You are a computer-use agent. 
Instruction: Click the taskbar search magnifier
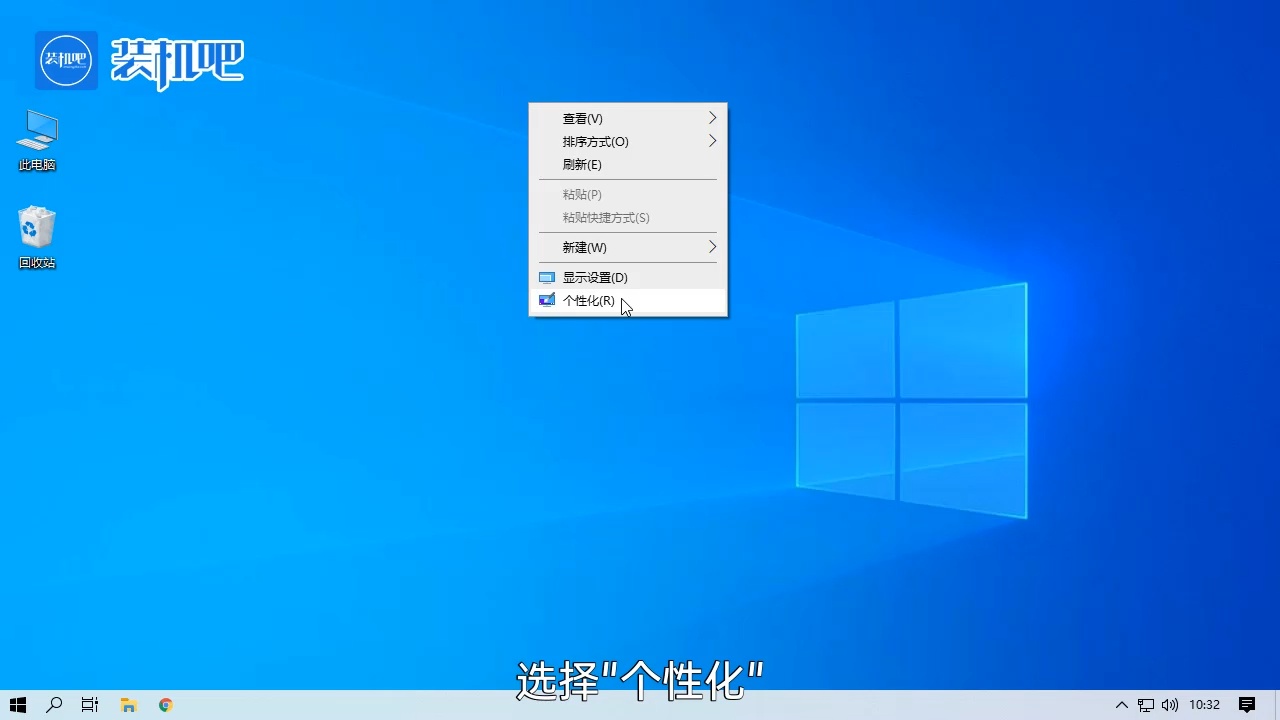click(x=54, y=705)
